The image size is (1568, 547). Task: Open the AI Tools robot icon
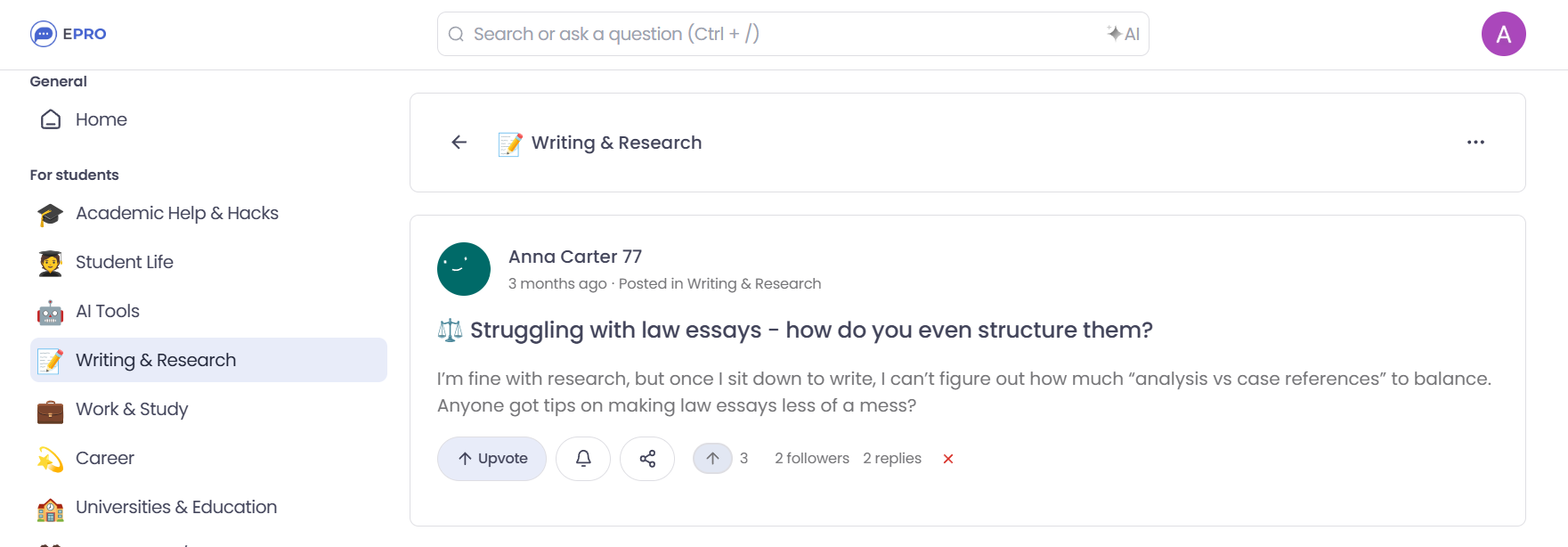pos(51,311)
